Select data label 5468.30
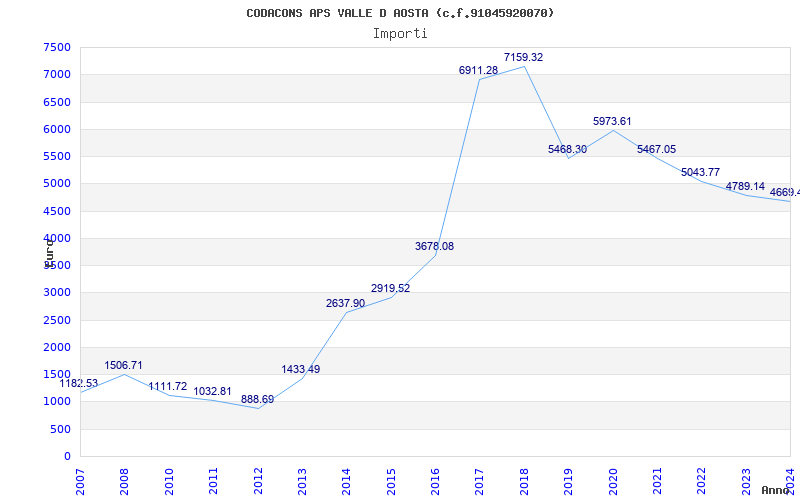This screenshot has width=800, height=500. (567, 149)
